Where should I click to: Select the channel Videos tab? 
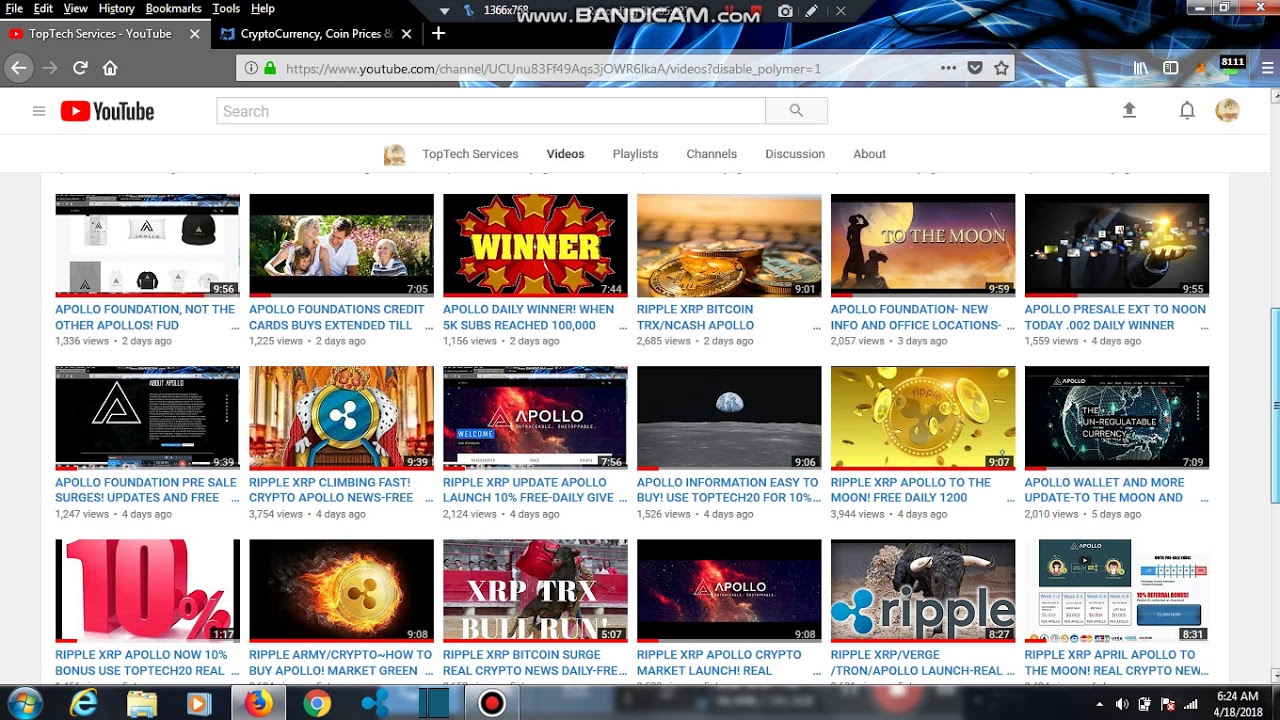pos(565,154)
